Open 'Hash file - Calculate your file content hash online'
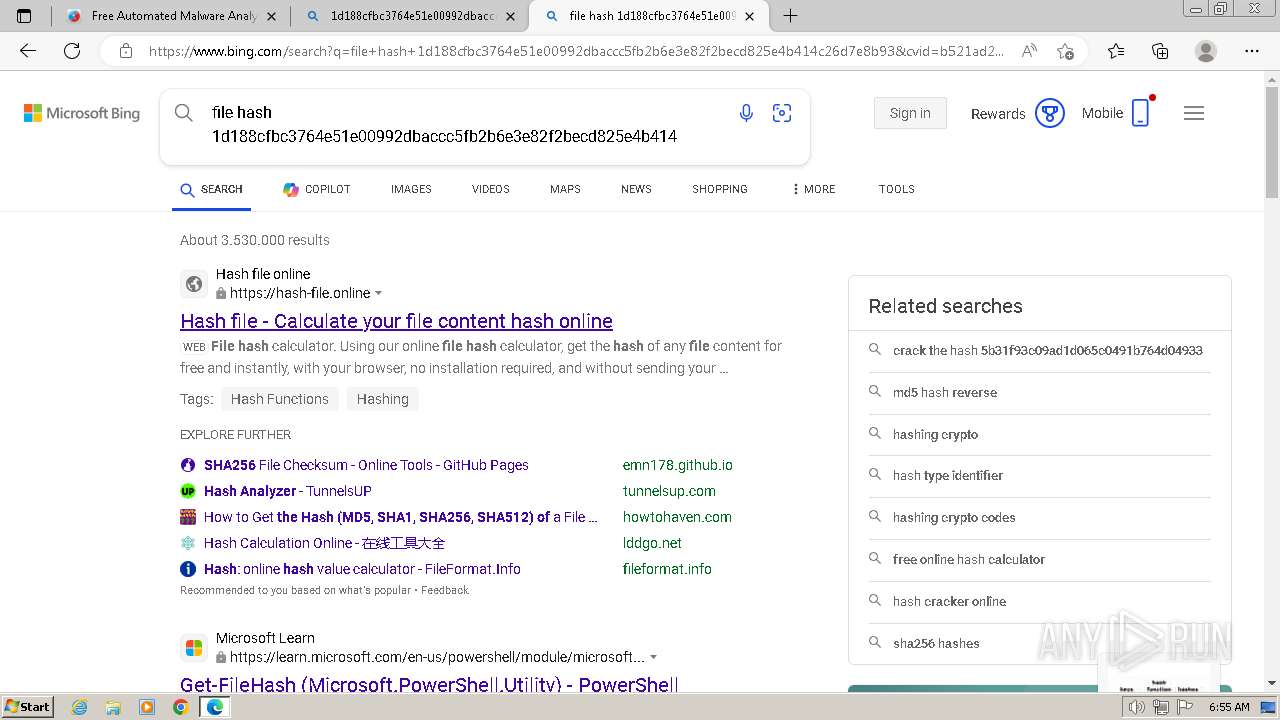The height and width of the screenshot is (720, 1280). pyautogui.click(x=396, y=321)
